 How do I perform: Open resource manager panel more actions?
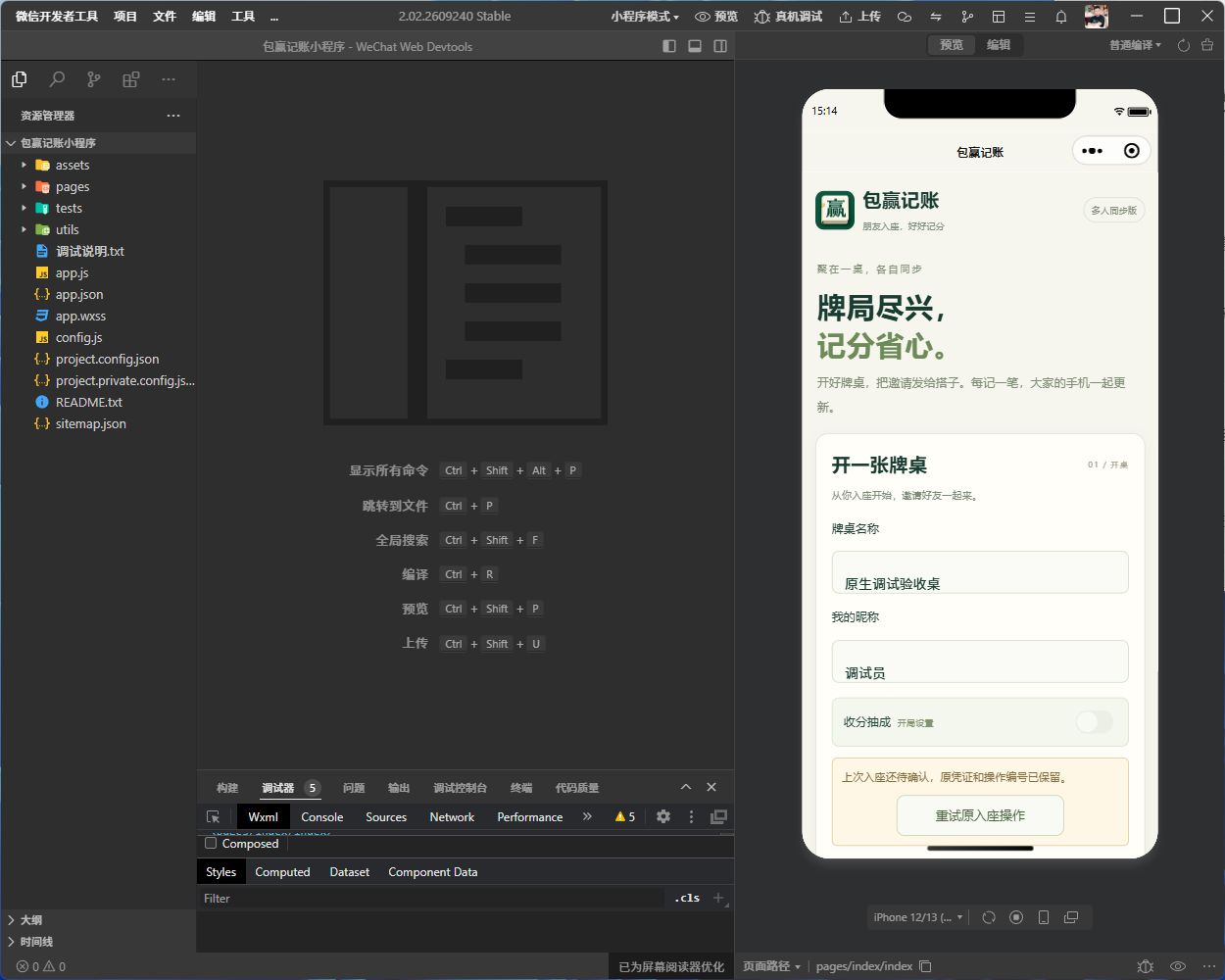(173, 116)
